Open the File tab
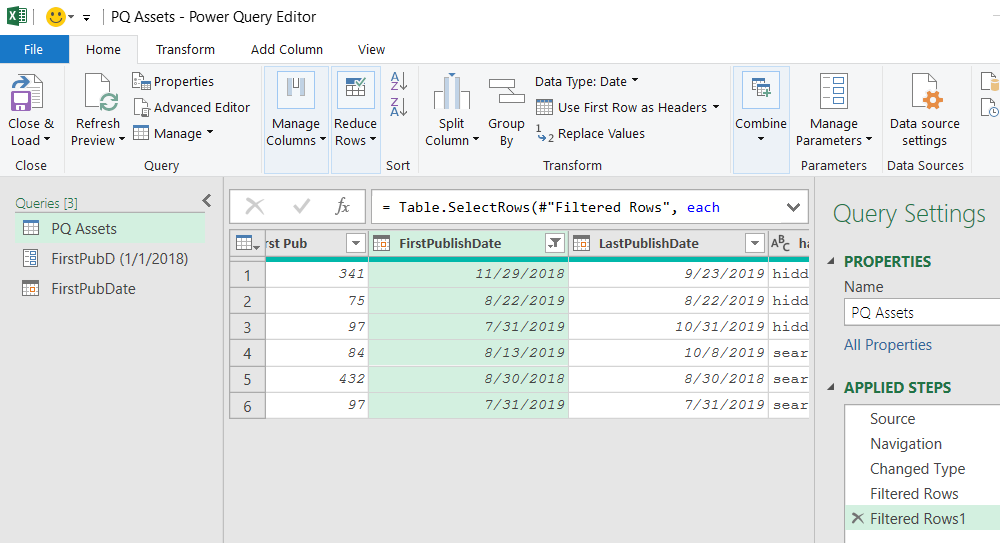 tap(34, 49)
